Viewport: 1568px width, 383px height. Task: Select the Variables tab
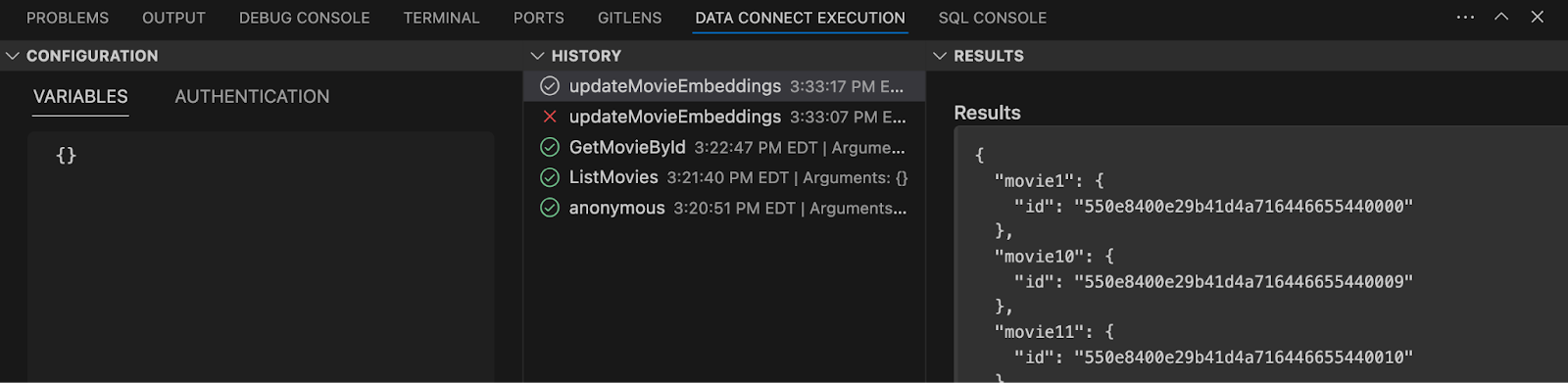(x=80, y=96)
